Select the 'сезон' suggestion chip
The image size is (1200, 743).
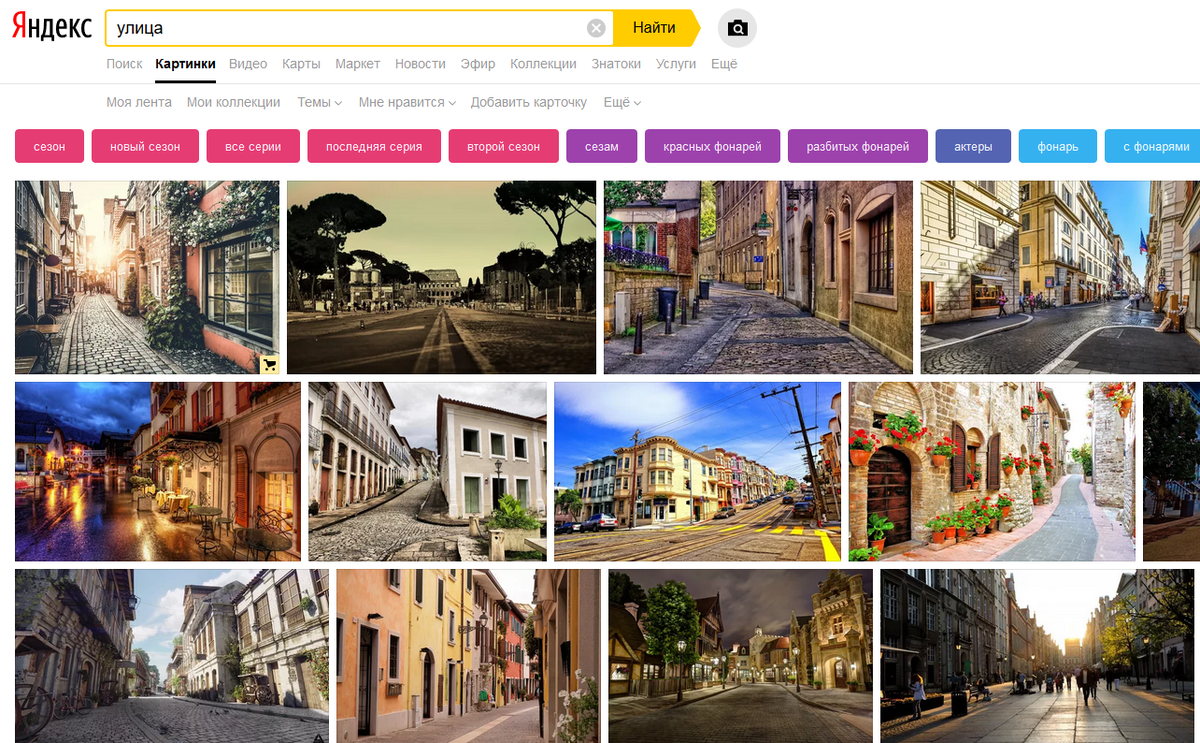coord(49,146)
